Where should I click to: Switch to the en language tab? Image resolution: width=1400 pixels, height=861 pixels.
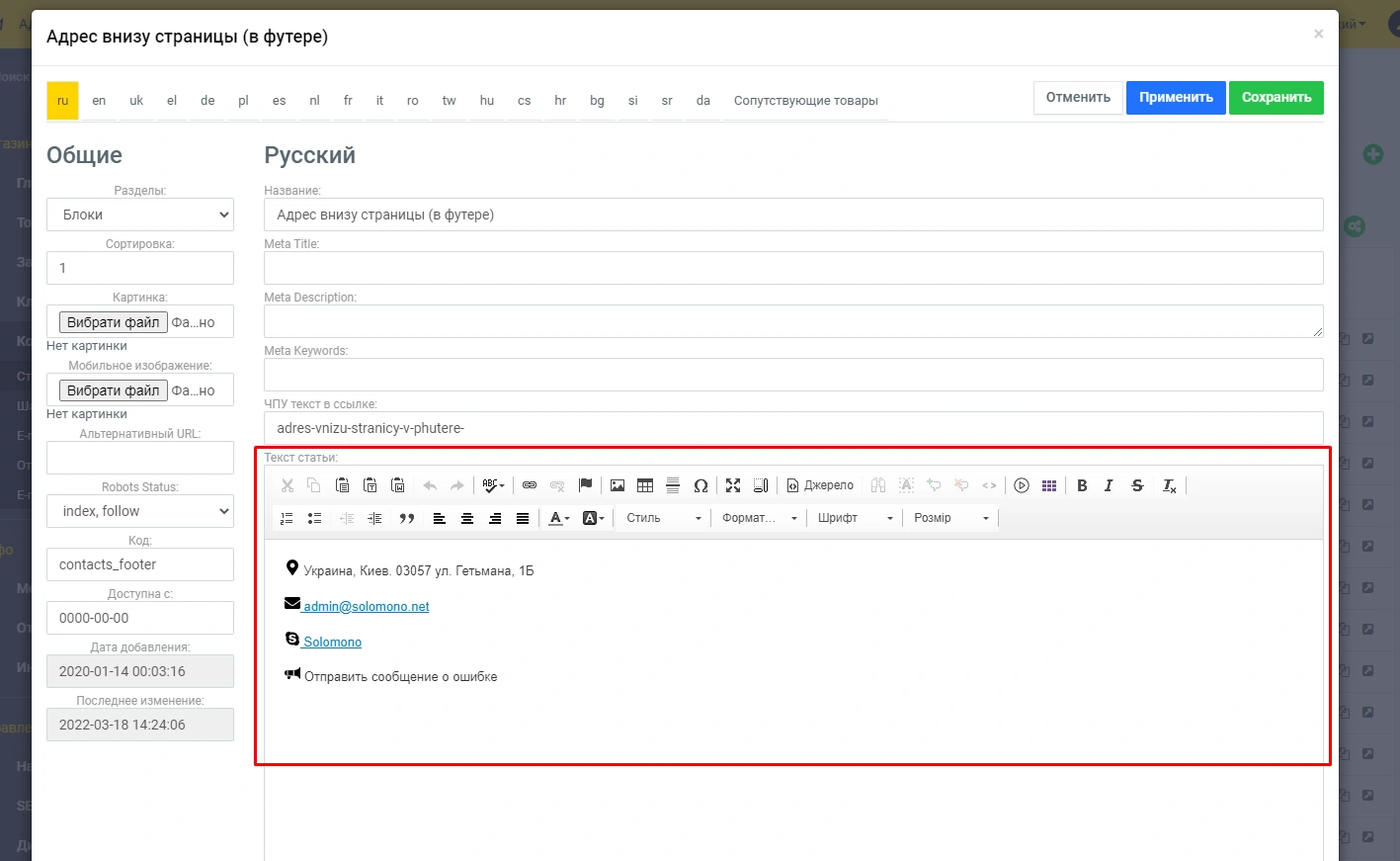99,101
